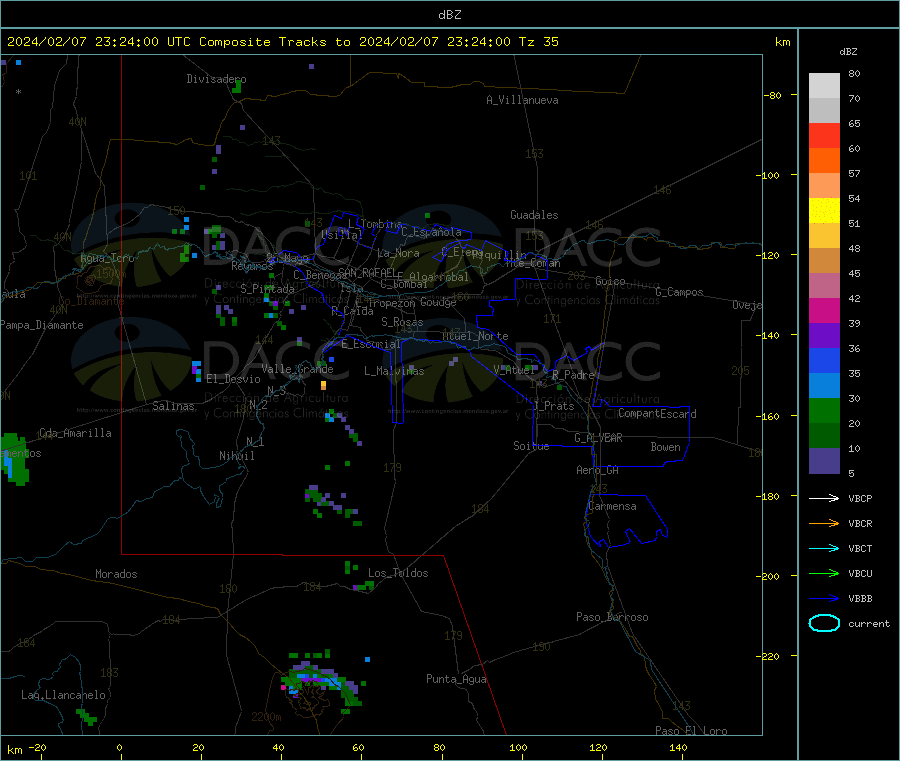Click the dBZ title at top
The image size is (900, 761).
click(x=449, y=15)
